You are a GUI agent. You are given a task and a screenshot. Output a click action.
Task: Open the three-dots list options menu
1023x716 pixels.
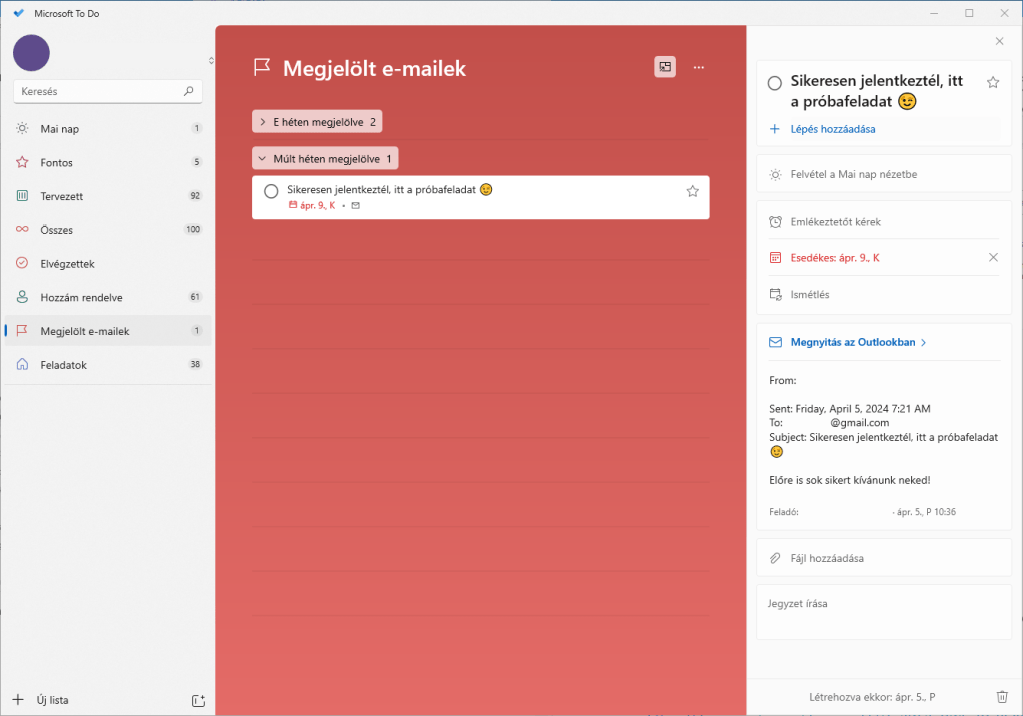pyautogui.click(x=699, y=67)
